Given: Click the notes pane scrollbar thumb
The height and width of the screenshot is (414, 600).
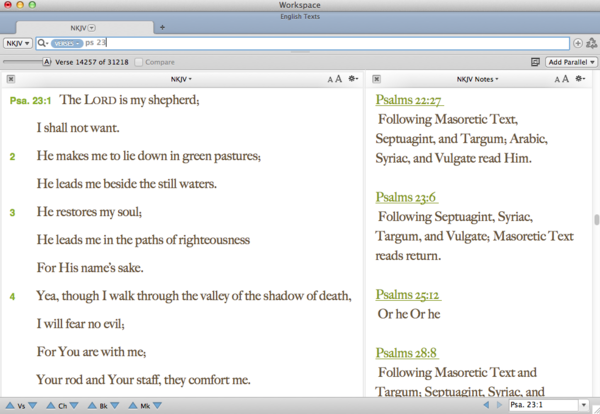Looking at the screenshot, I should click(596, 220).
